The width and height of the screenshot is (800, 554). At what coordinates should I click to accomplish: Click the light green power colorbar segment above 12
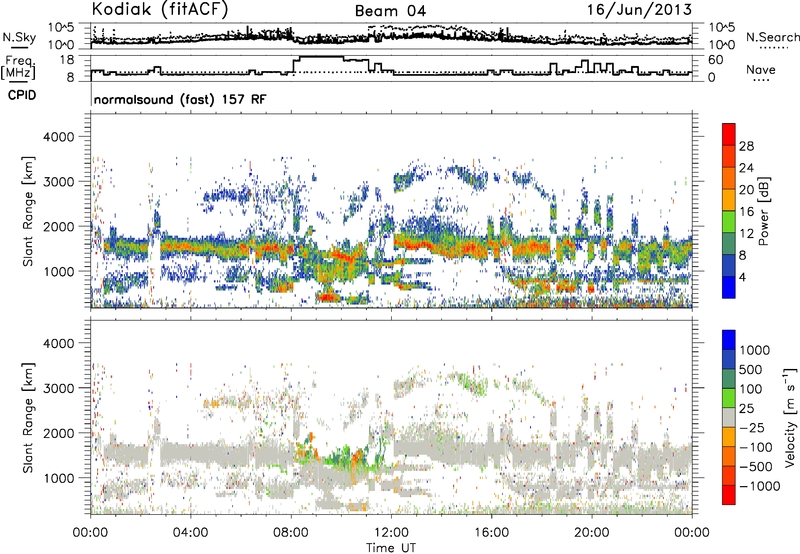(729, 221)
